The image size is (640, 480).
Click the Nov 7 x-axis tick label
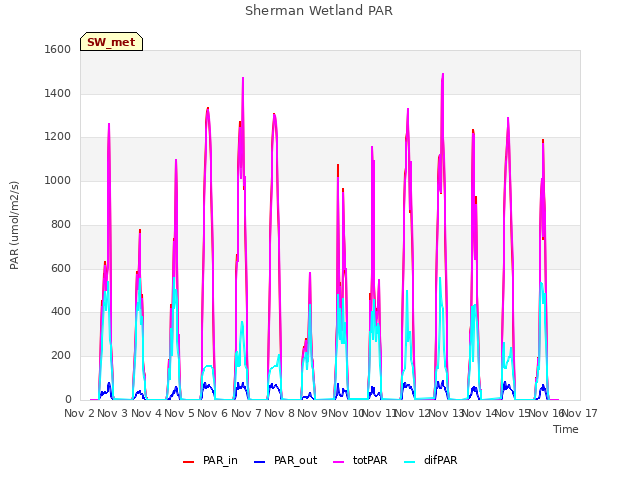pos(246,413)
